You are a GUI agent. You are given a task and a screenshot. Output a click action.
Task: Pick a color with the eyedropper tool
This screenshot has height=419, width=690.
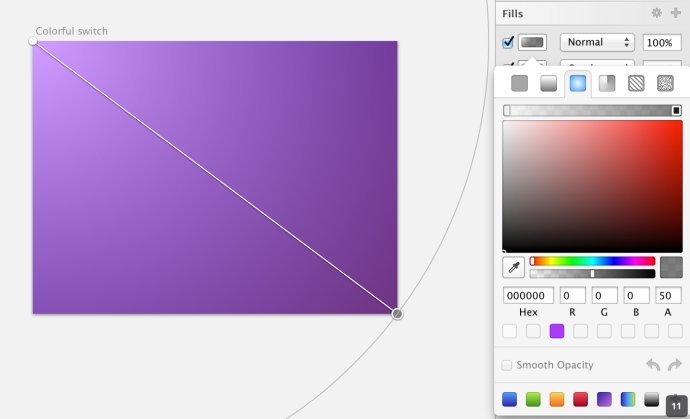(x=514, y=267)
